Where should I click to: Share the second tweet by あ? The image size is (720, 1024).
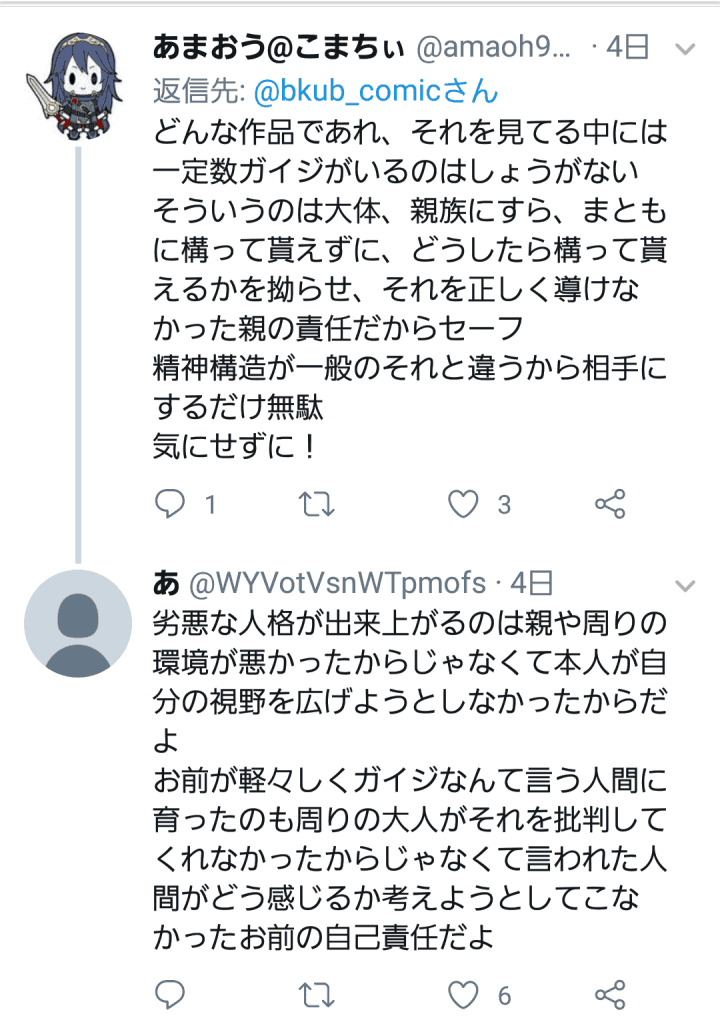coord(610,994)
